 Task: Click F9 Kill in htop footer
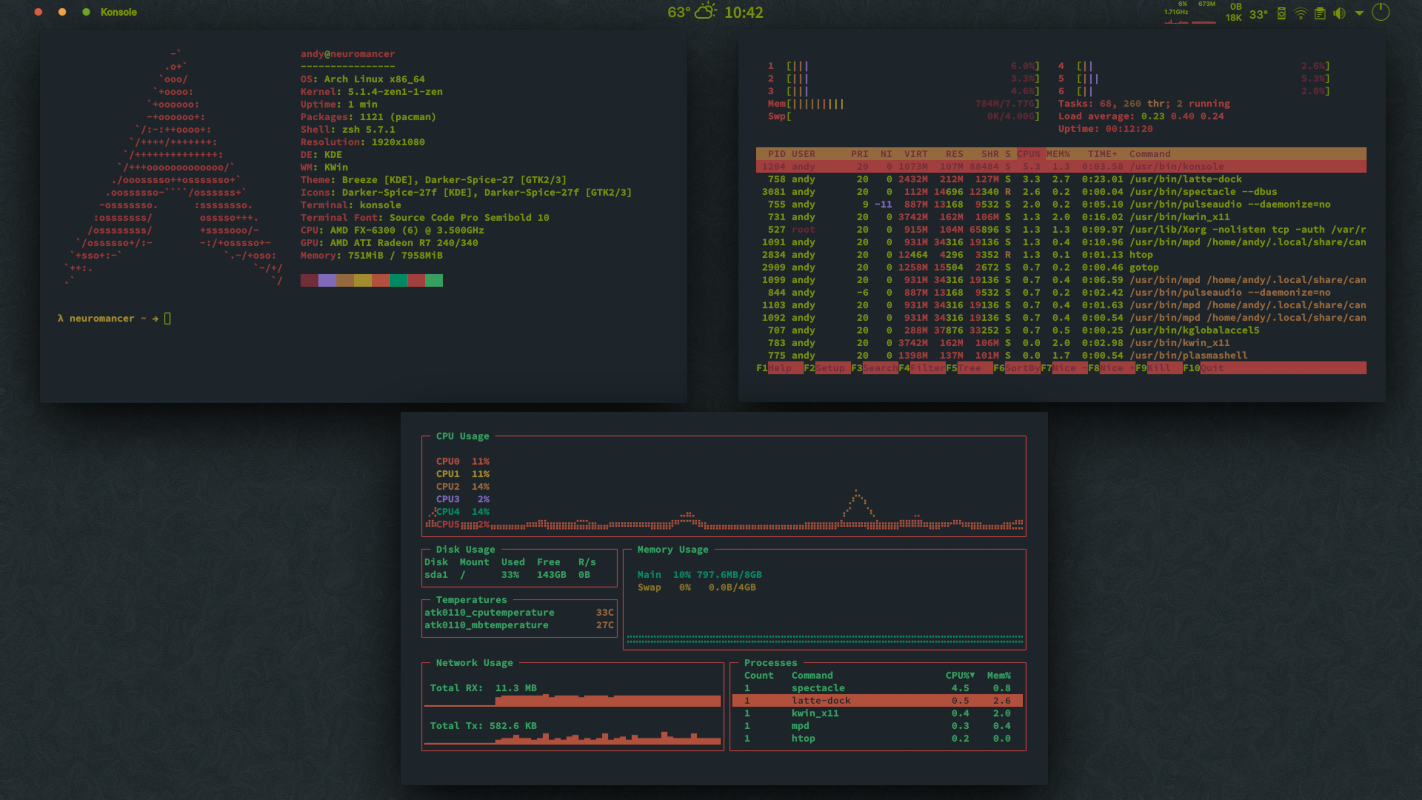tap(1159, 368)
